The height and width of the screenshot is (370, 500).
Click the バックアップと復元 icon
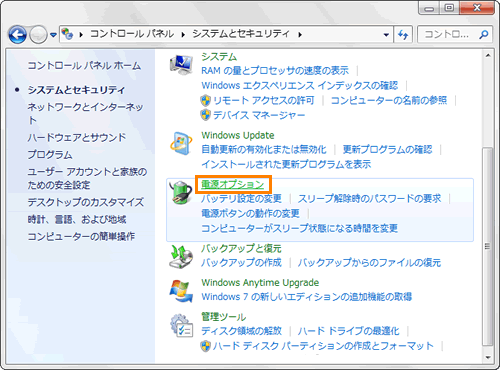181,257
